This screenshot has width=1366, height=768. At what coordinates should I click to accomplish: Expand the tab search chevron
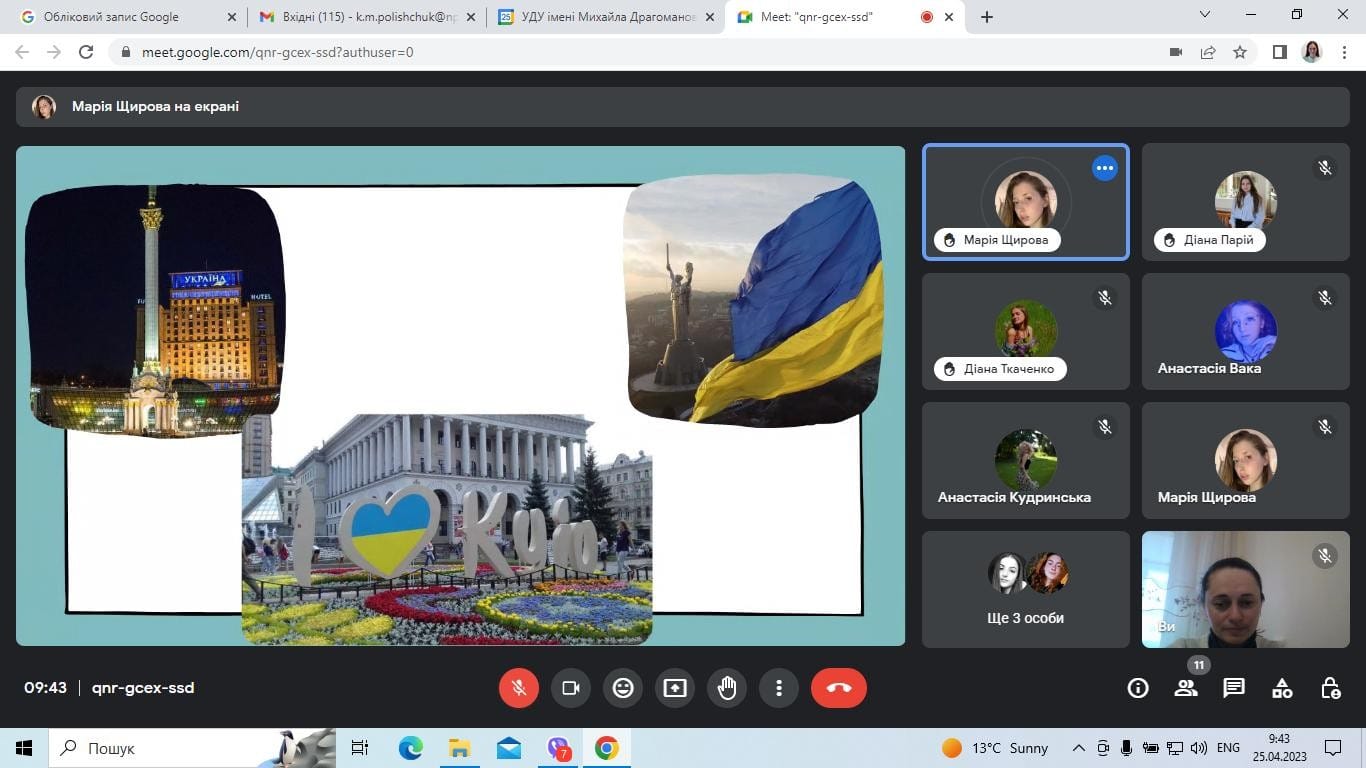click(1205, 14)
